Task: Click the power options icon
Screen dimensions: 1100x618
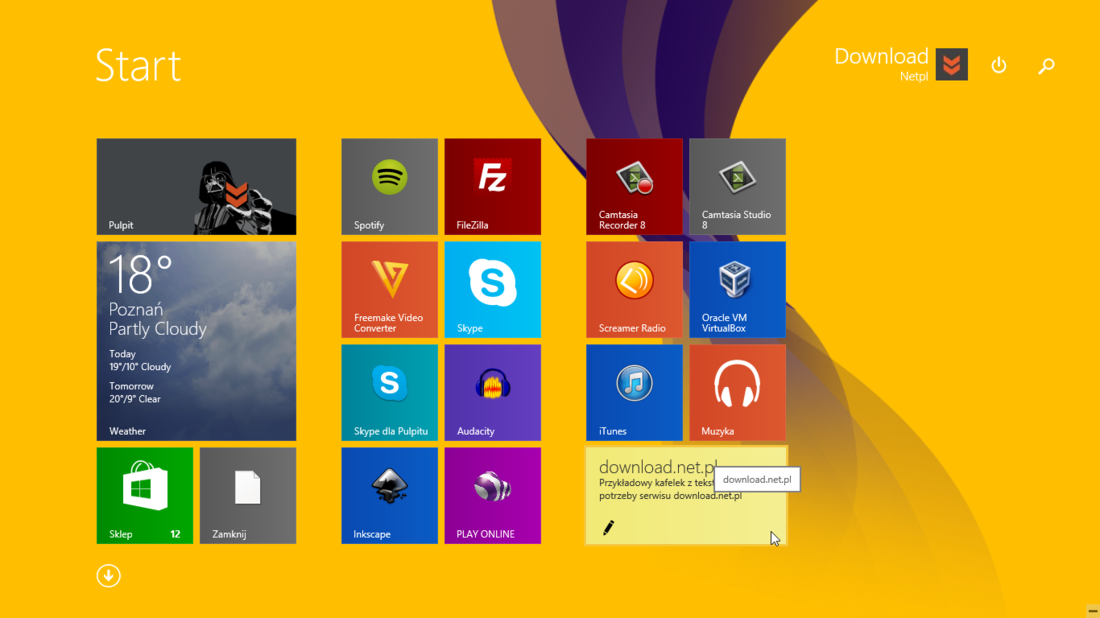Action: coord(999,65)
